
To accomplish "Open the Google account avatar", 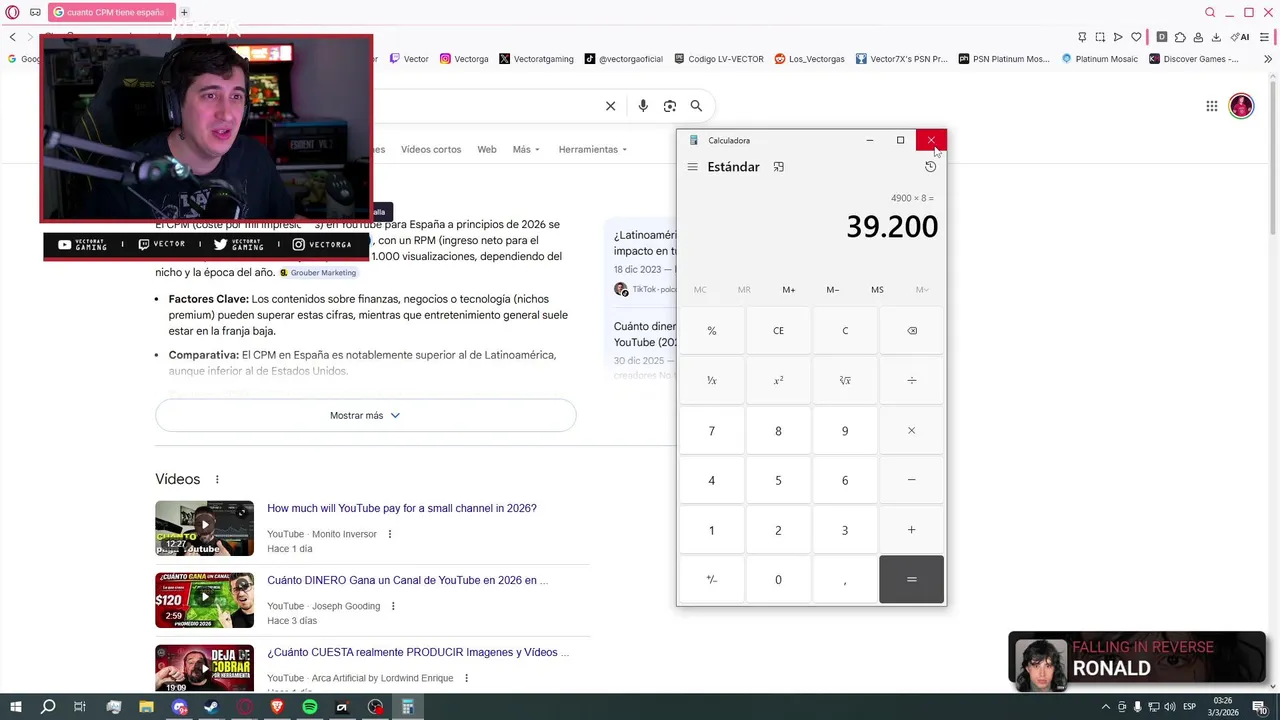I will [x=1241, y=106].
